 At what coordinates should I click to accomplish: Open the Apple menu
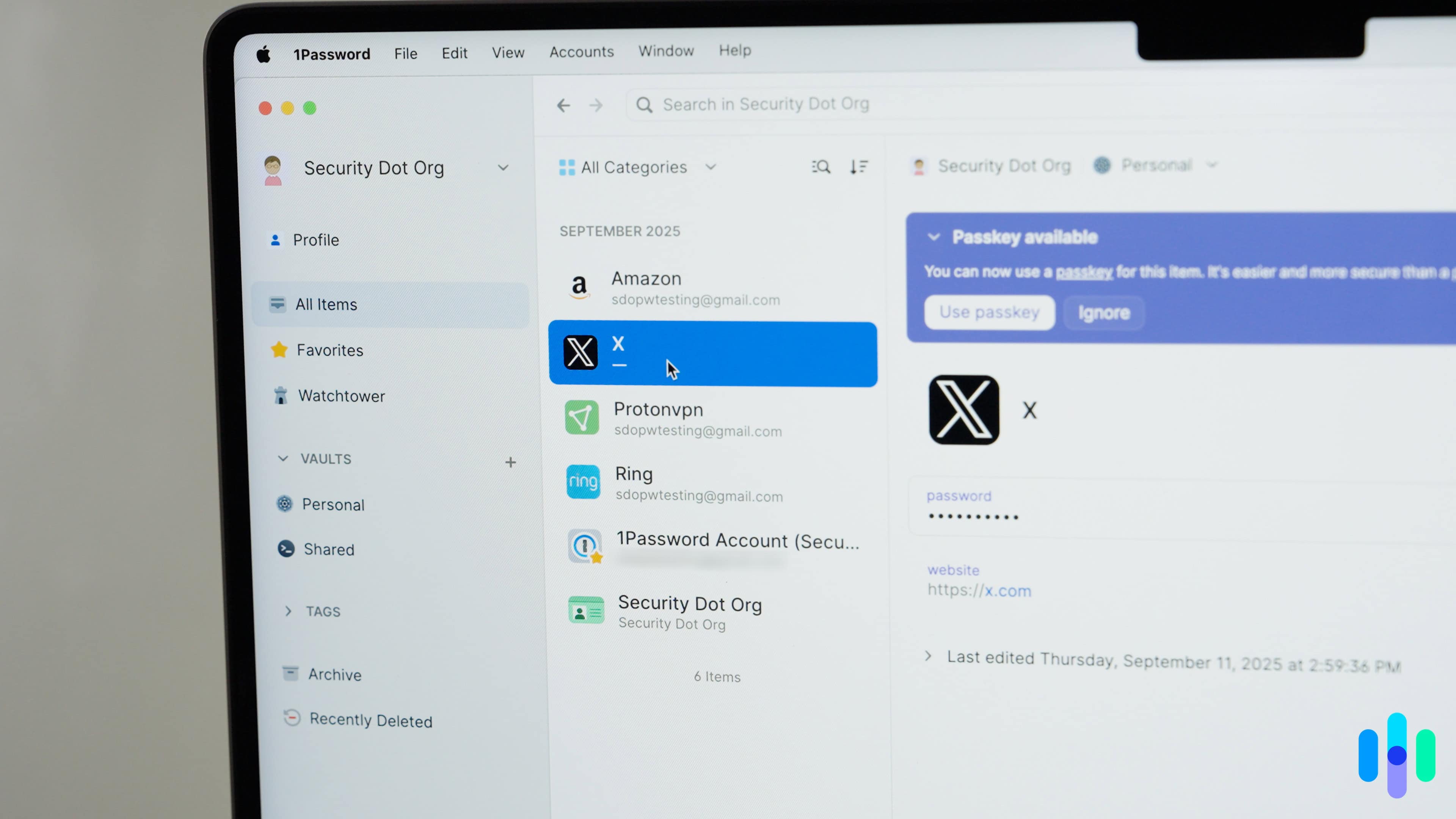(264, 55)
